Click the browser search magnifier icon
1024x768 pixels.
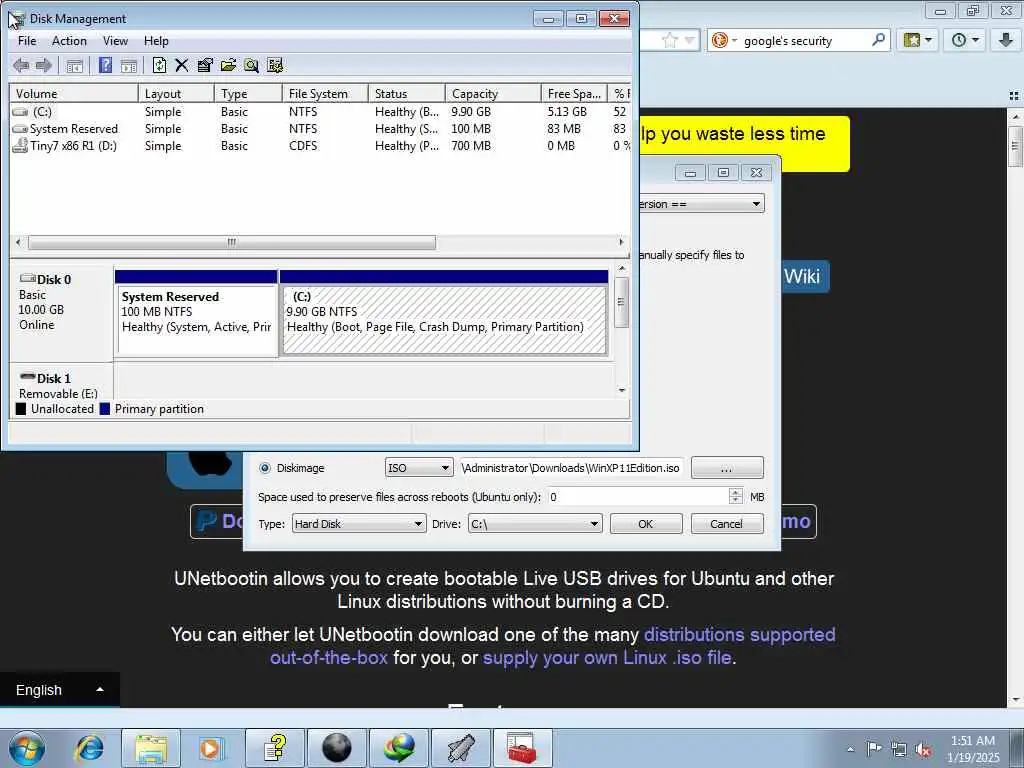coord(878,40)
